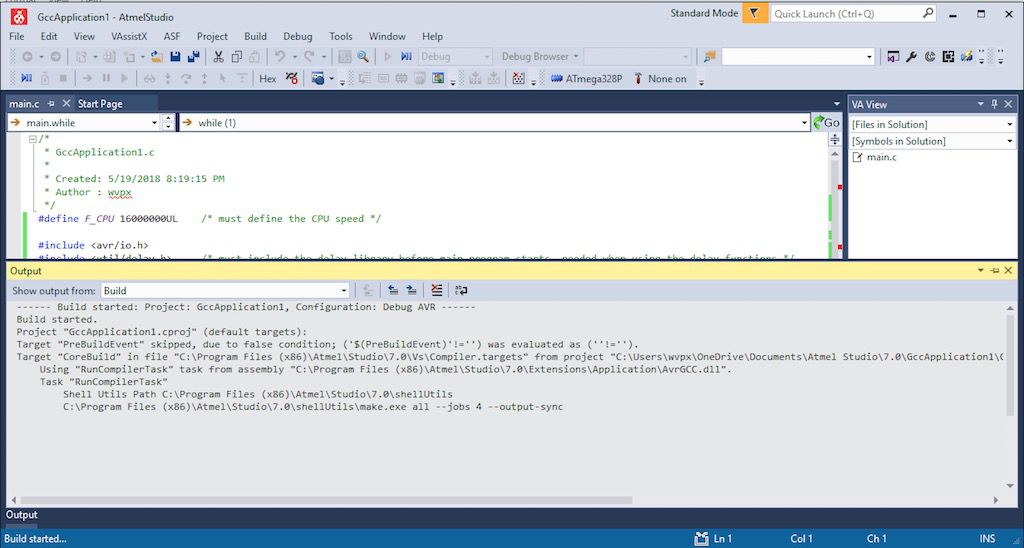Pin the main.c tab
This screenshot has height=548, width=1024.
point(51,104)
